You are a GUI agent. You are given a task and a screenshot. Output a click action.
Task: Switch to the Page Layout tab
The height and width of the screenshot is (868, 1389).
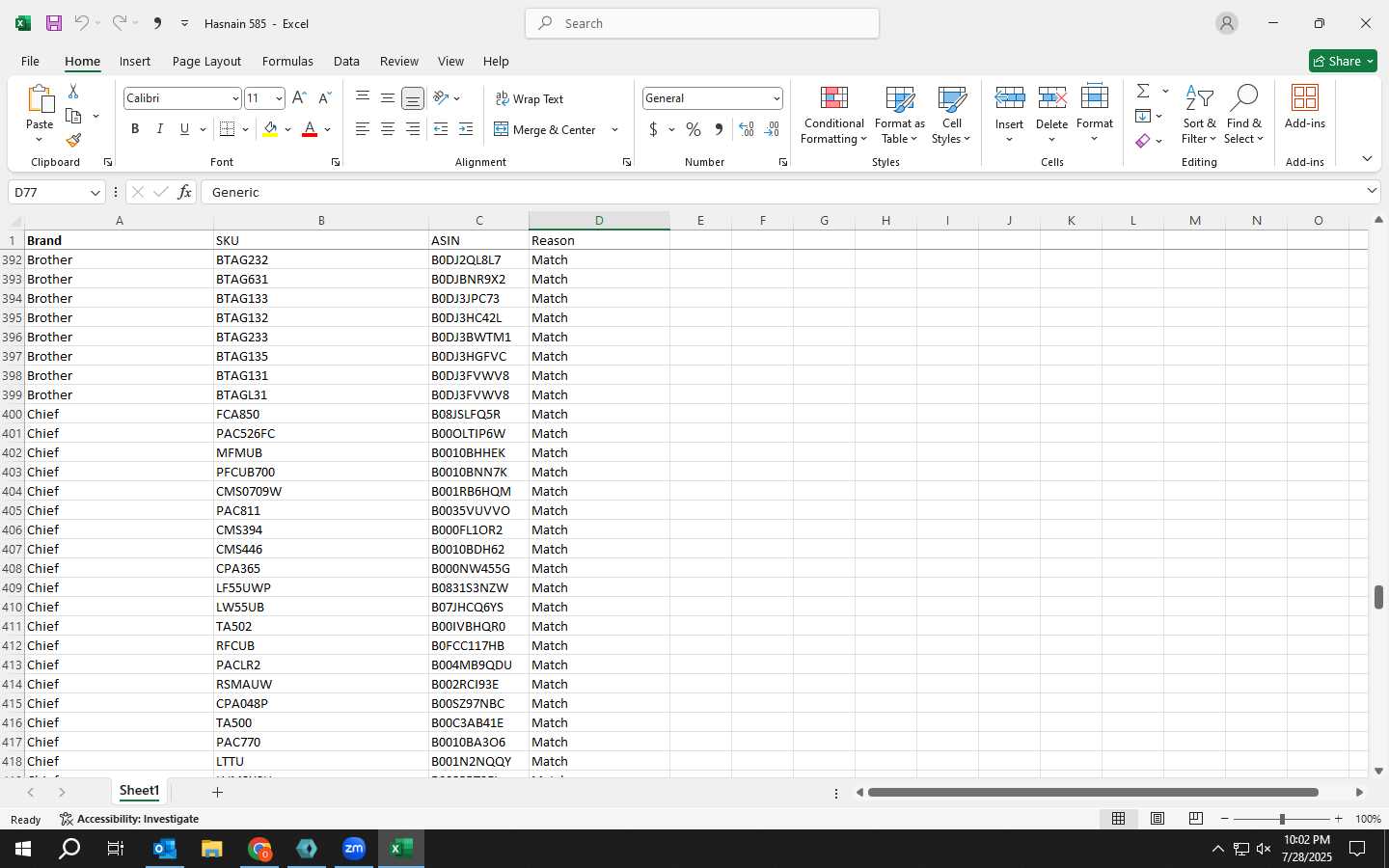click(206, 61)
